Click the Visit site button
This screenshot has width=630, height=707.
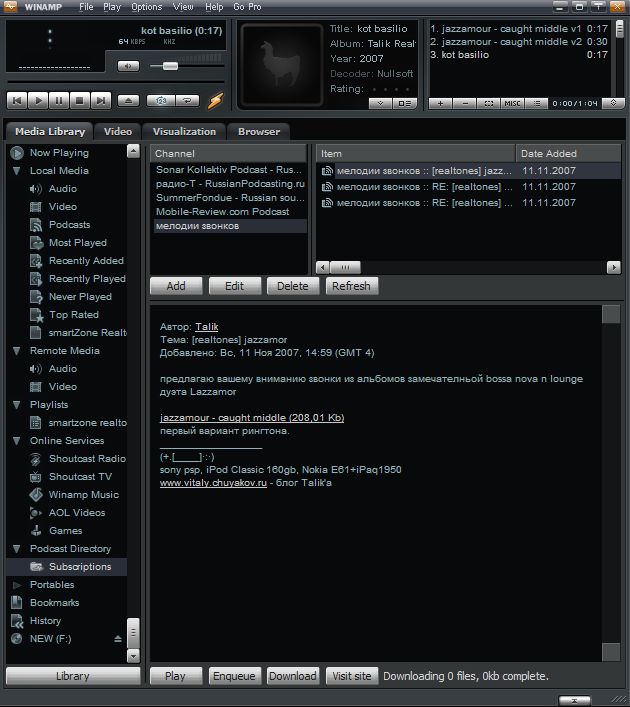pos(352,676)
